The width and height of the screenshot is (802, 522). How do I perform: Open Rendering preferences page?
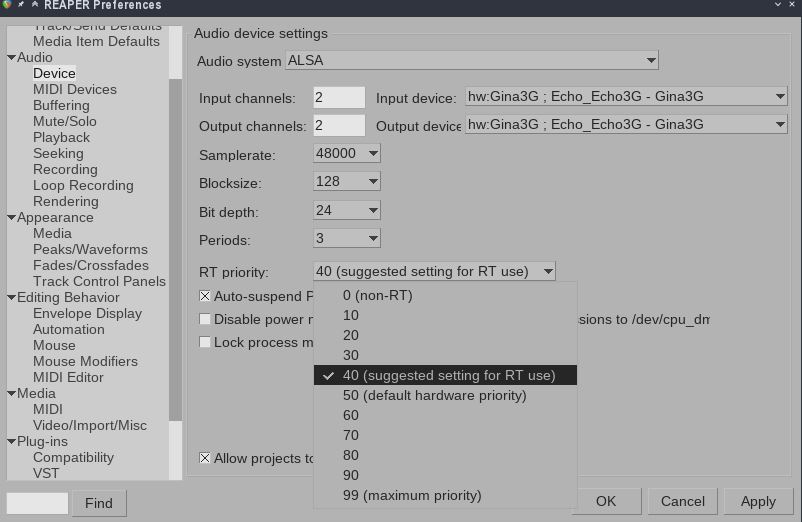(x=66, y=201)
